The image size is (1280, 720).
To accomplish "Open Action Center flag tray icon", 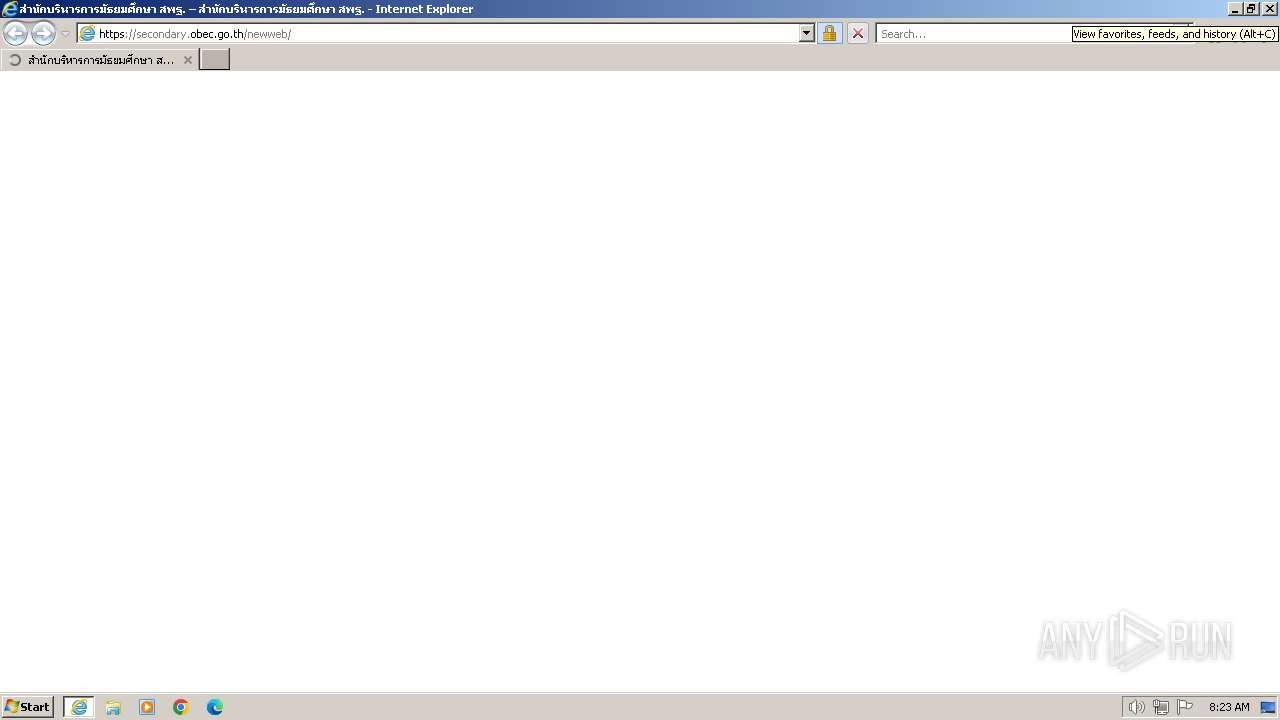I will point(1185,707).
